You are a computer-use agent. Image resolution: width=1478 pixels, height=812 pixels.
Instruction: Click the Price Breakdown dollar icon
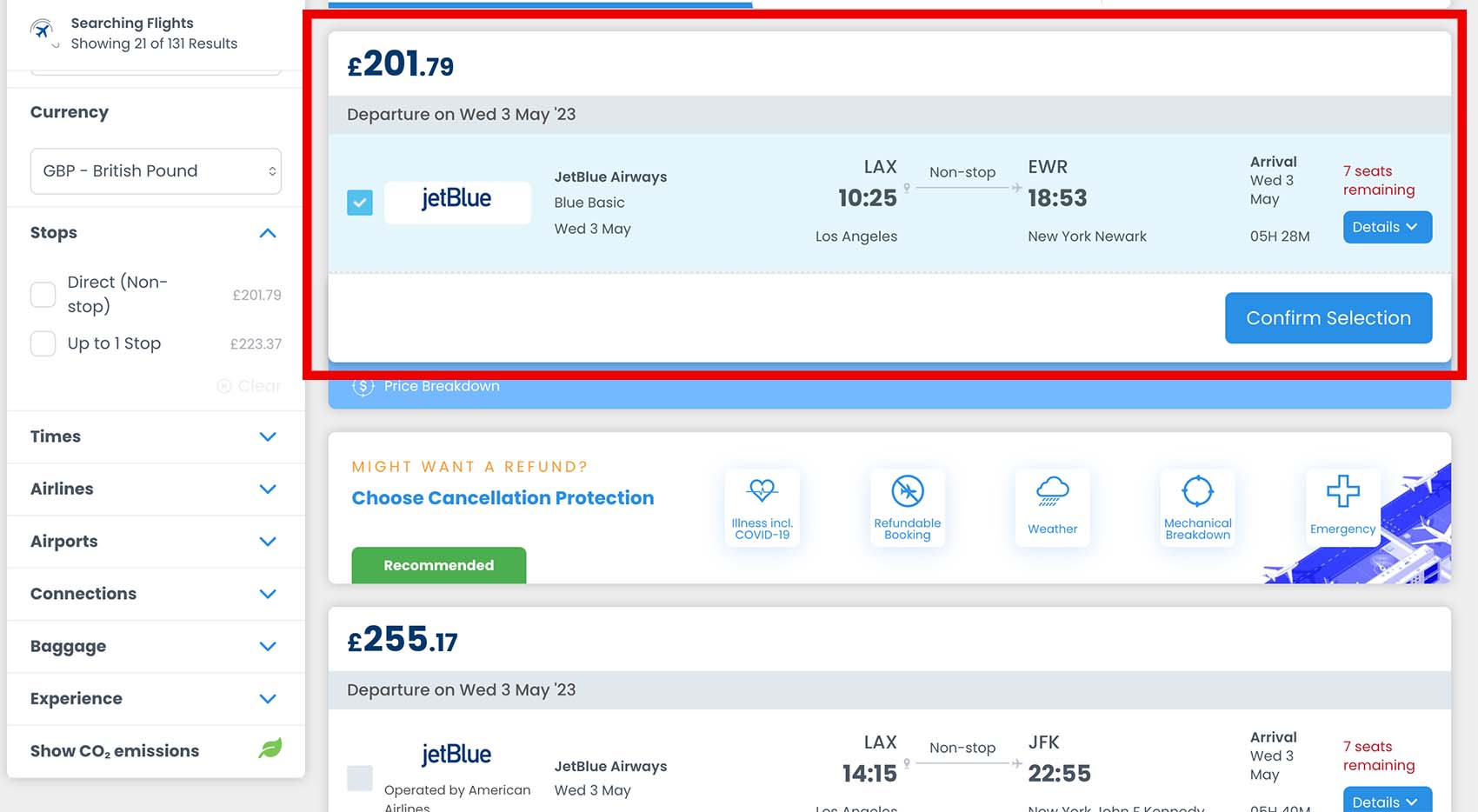[363, 386]
